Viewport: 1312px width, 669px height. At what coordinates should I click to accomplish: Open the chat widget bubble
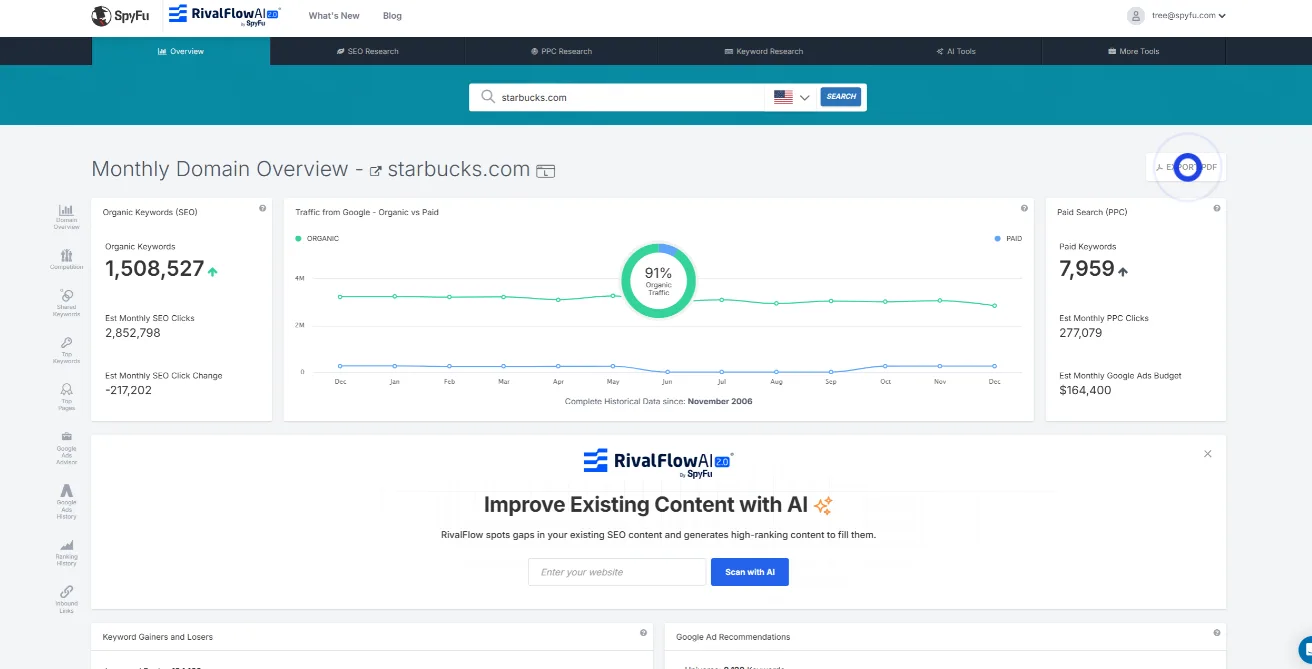(1305, 648)
